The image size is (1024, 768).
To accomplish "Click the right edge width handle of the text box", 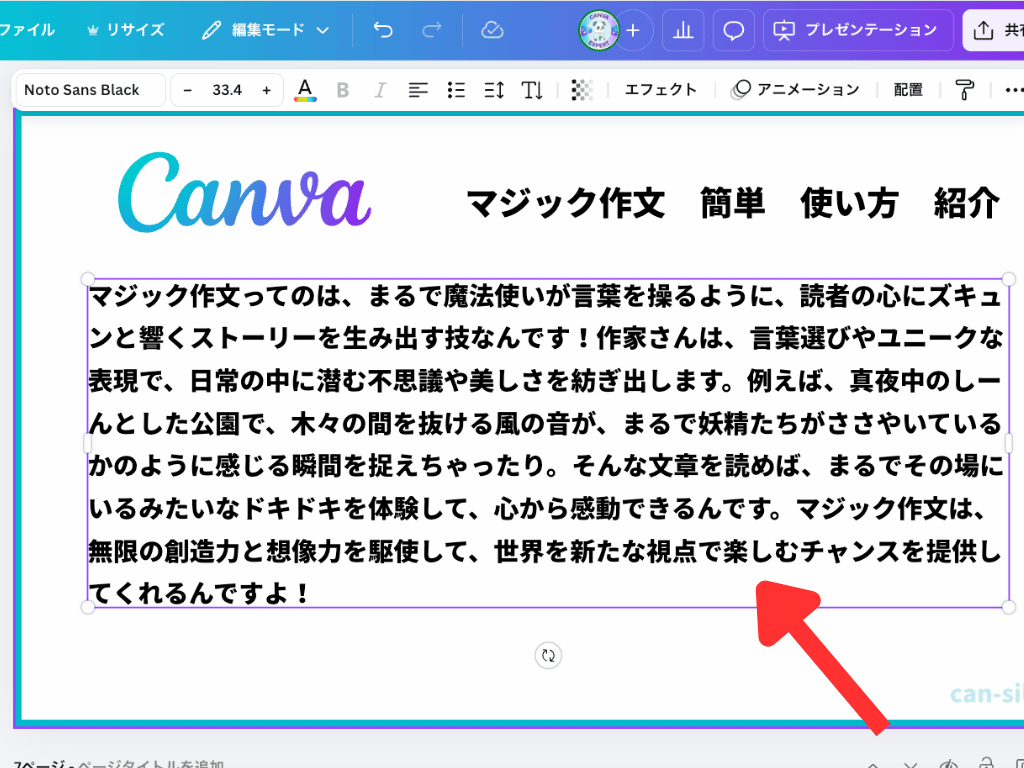I will click(x=1009, y=443).
